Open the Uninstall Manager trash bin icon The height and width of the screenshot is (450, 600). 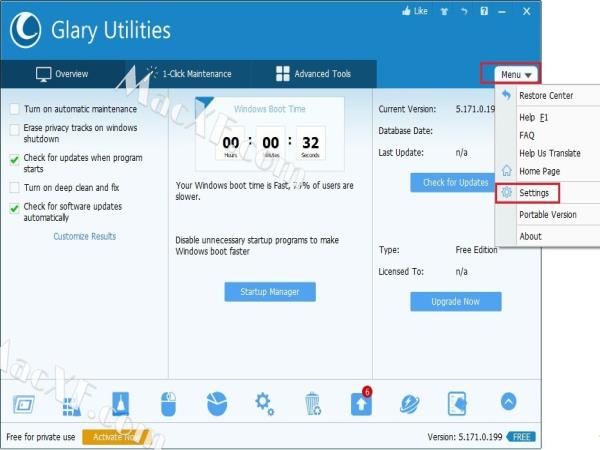[313, 403]
